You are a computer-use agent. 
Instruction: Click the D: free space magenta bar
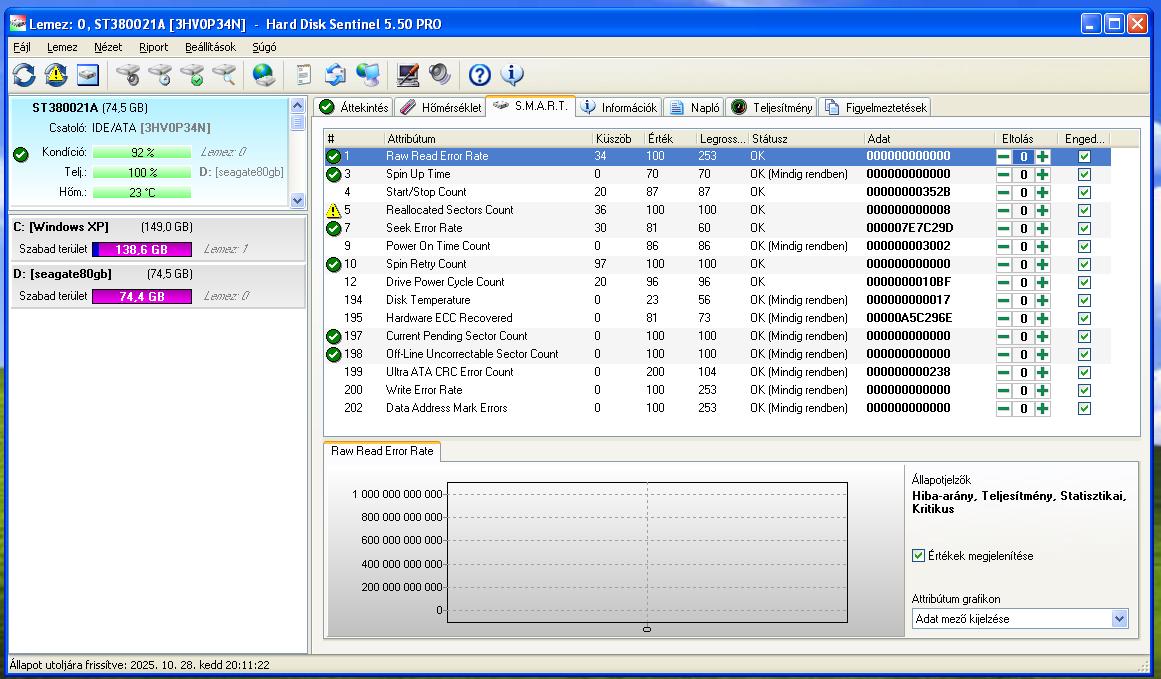142,296
